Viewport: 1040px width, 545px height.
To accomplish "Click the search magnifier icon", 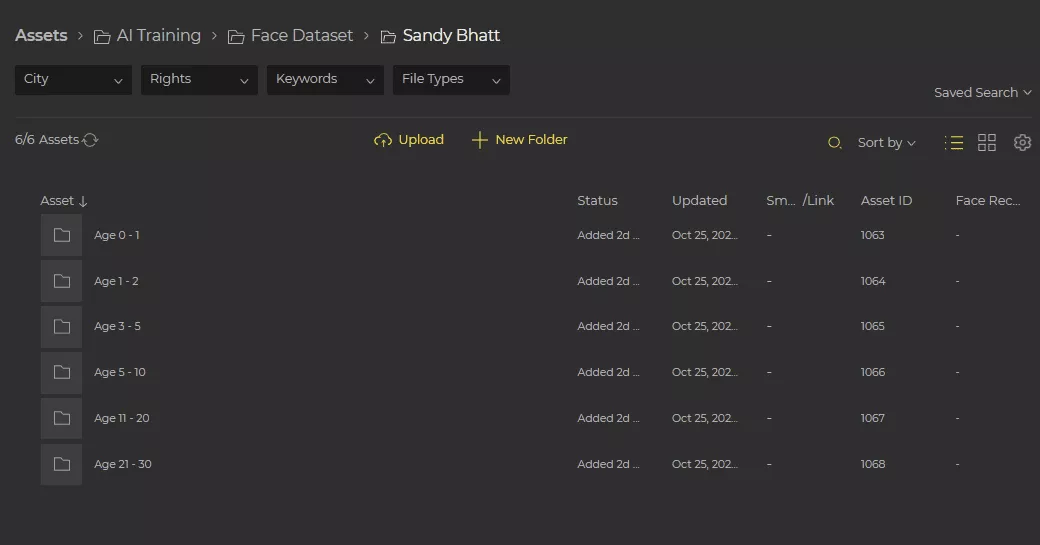I will pos(834,143).
